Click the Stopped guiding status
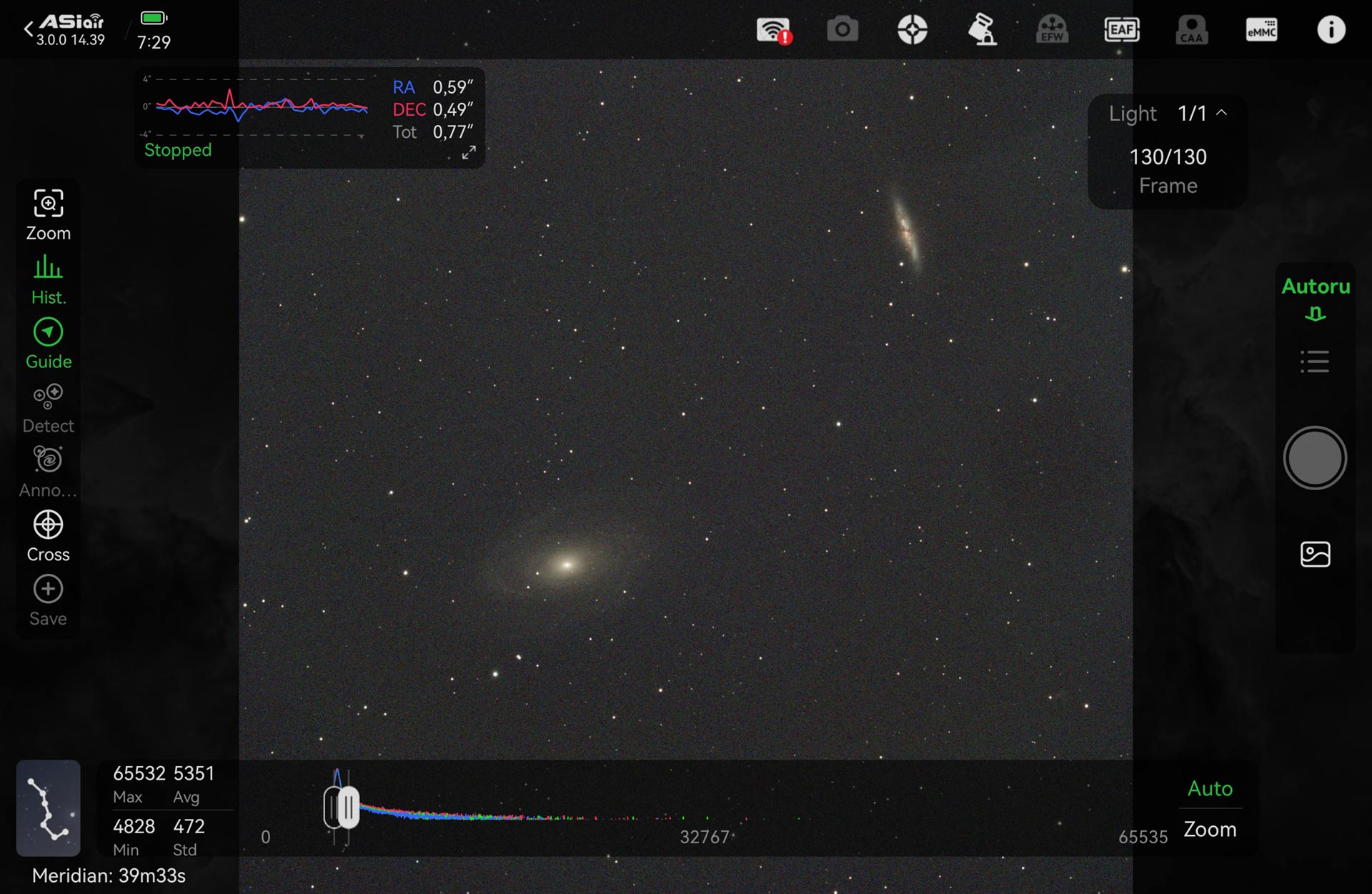This screenshot has height=894, width=1372. click(x=178, y=150)
